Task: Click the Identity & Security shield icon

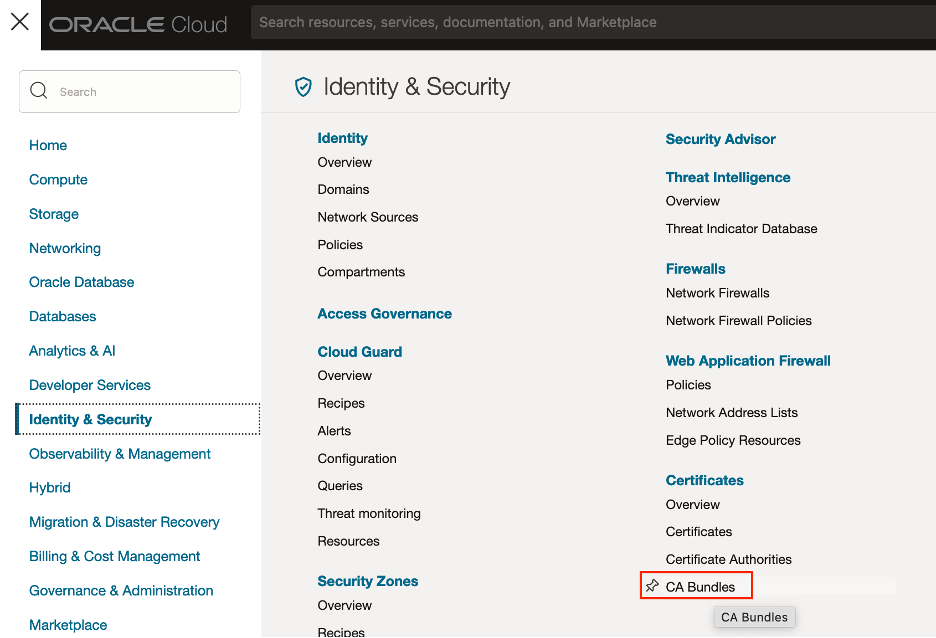Action: (x=303, y=87)
